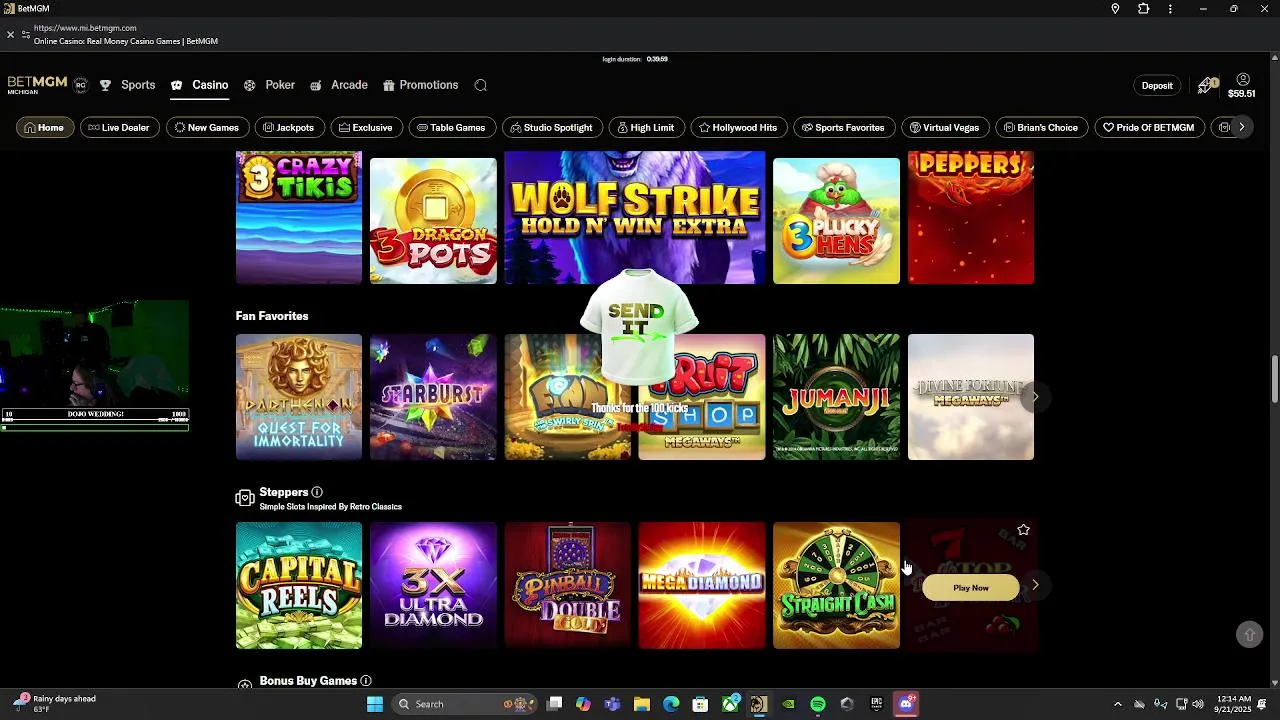
Task: Open the taskbar clock showing 12:14 AM
Action: click(x=1234, y=704)
